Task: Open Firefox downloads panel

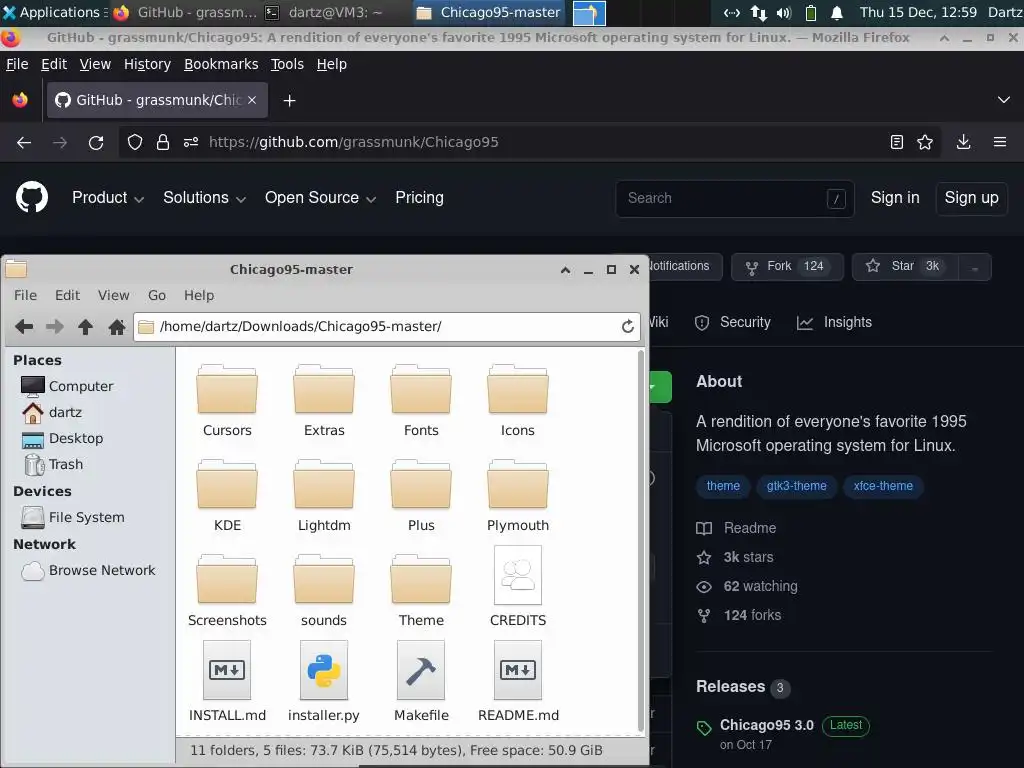Action: (963, 142)
